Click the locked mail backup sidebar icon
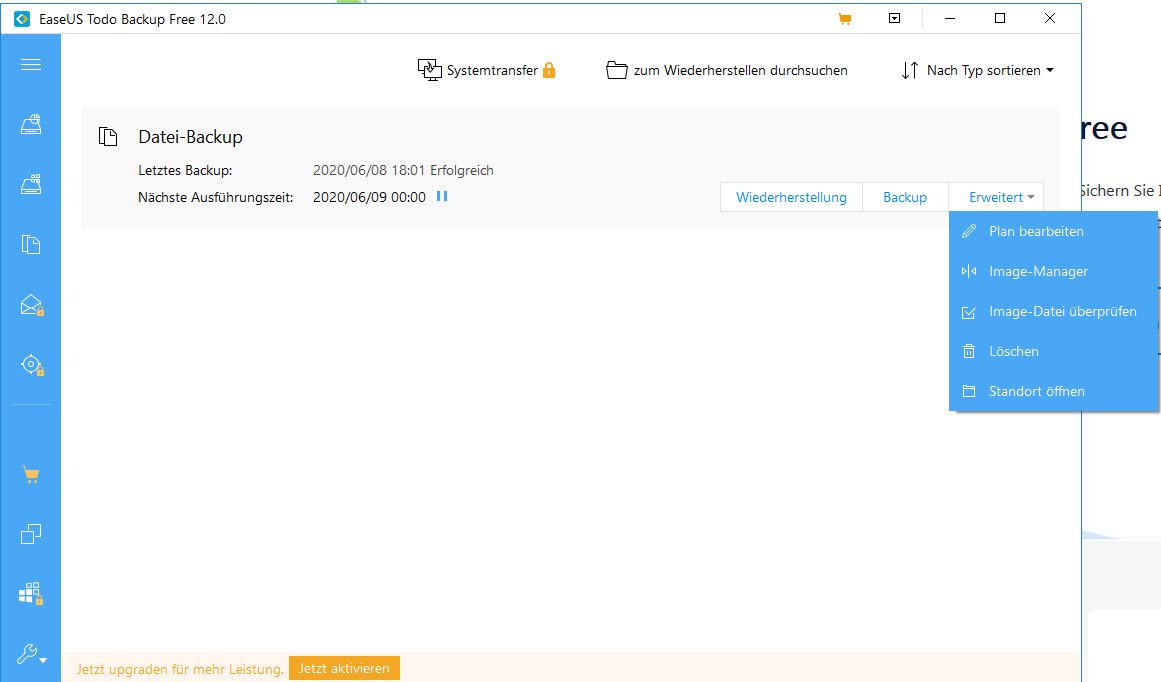 click(x=31, y=304)
